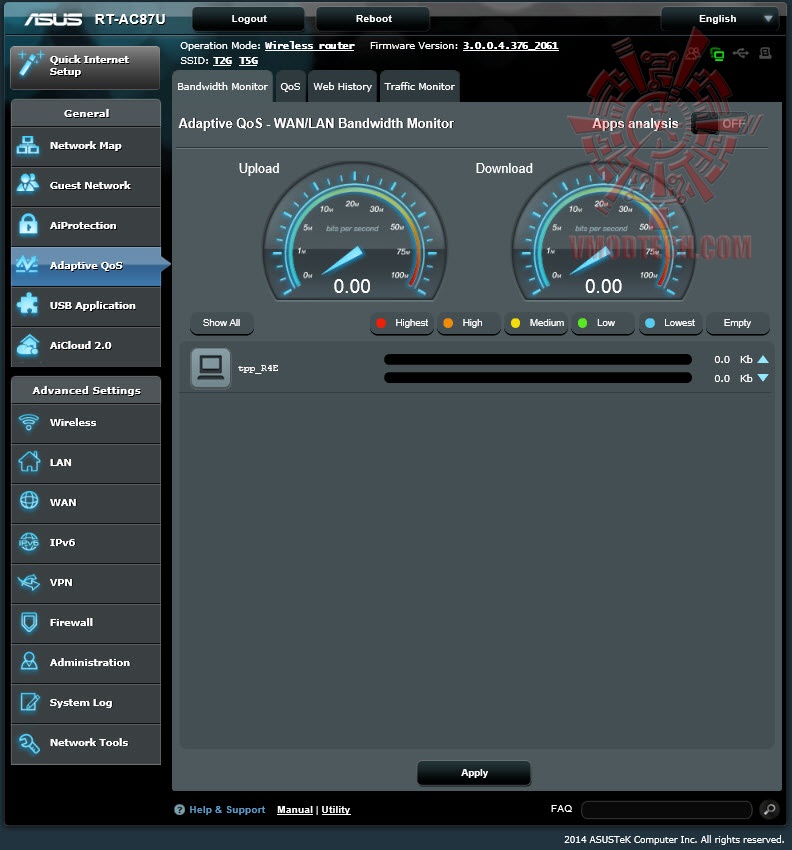The width and height of the screenshot is (792, 850).
Task: Open the T2G SSID link
Action: (222, 61)
